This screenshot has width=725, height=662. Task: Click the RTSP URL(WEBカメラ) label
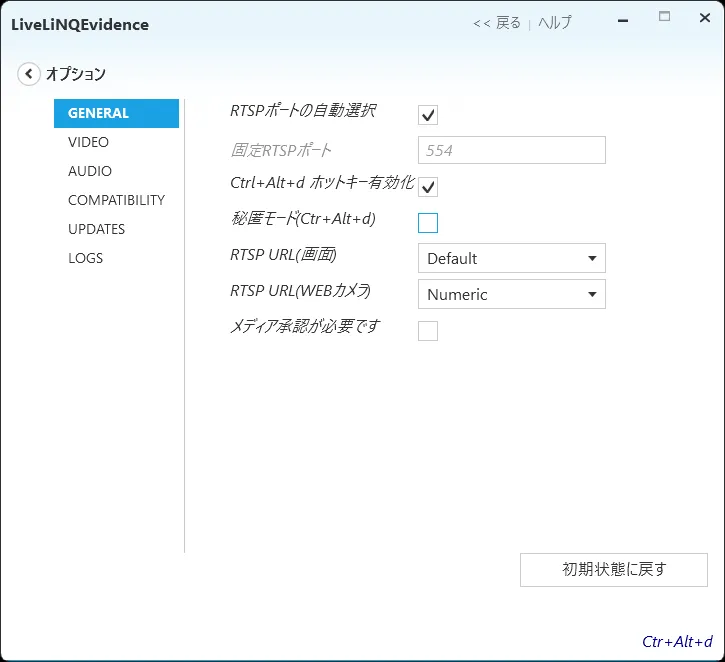coord(301,291)
